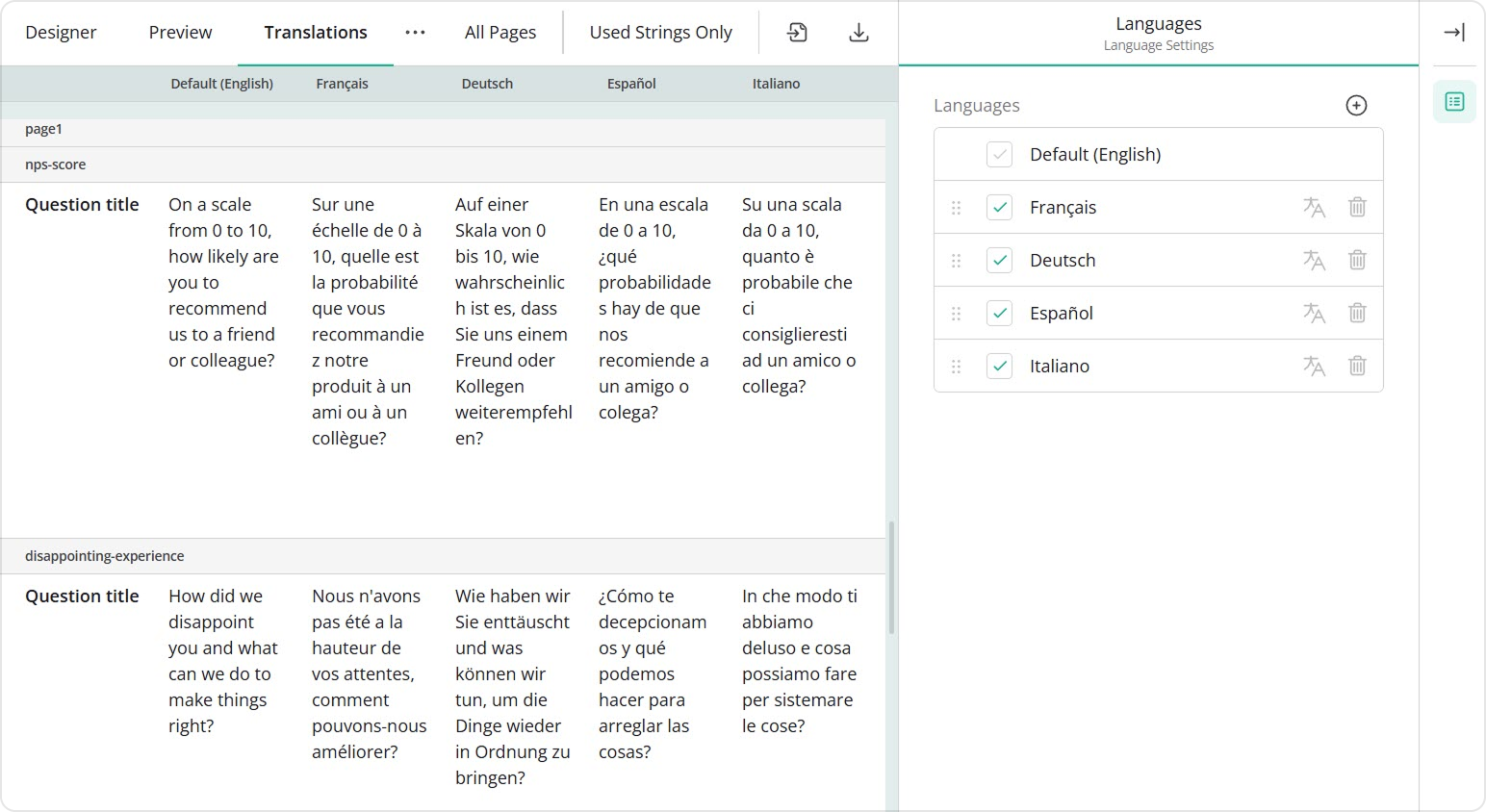Viewport: 1486px width, 812px height.
Task: Collapse the Languages side panel
Action: 1454,32
